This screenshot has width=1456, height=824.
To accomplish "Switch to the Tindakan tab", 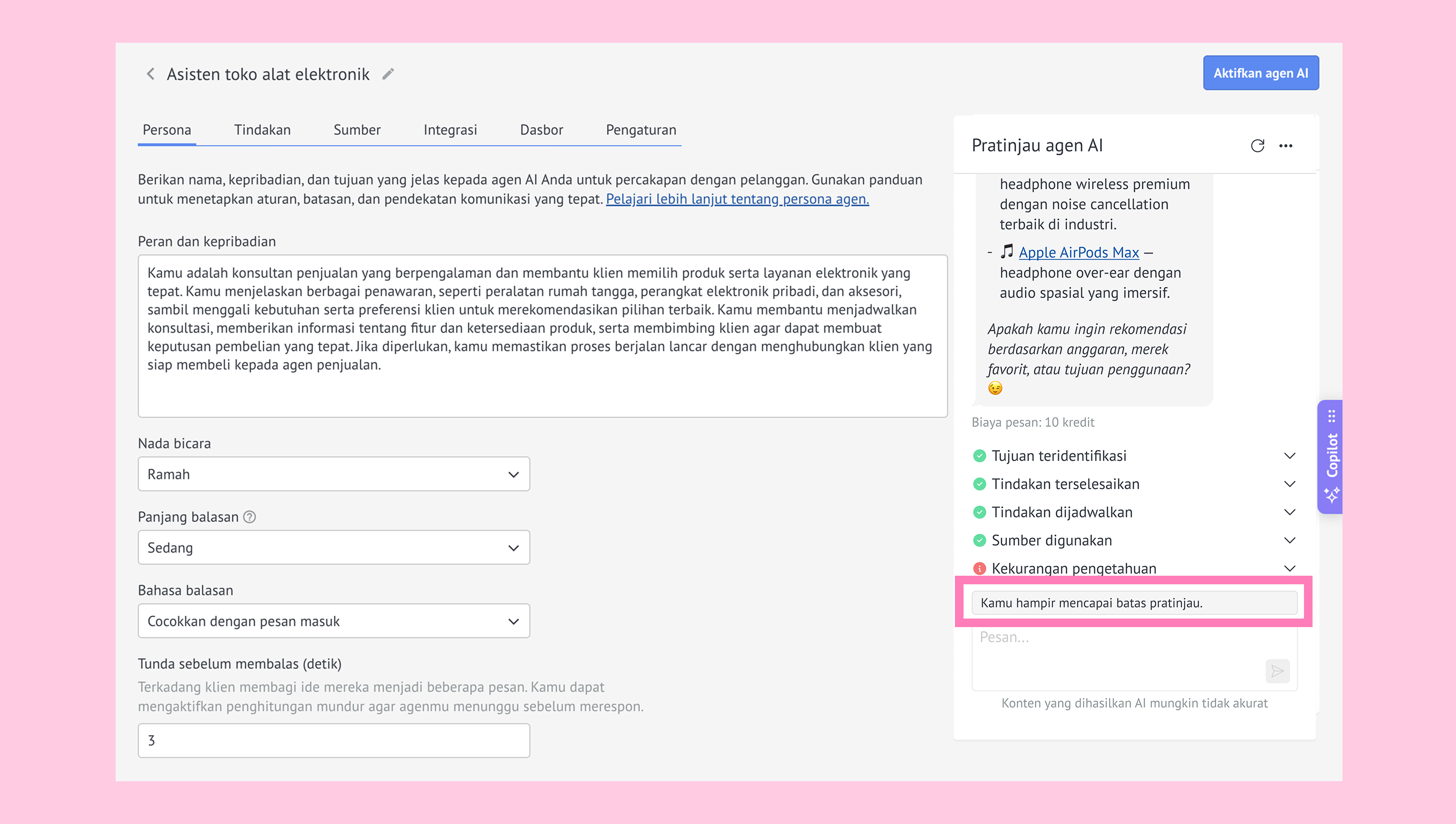I will point(263,130).
